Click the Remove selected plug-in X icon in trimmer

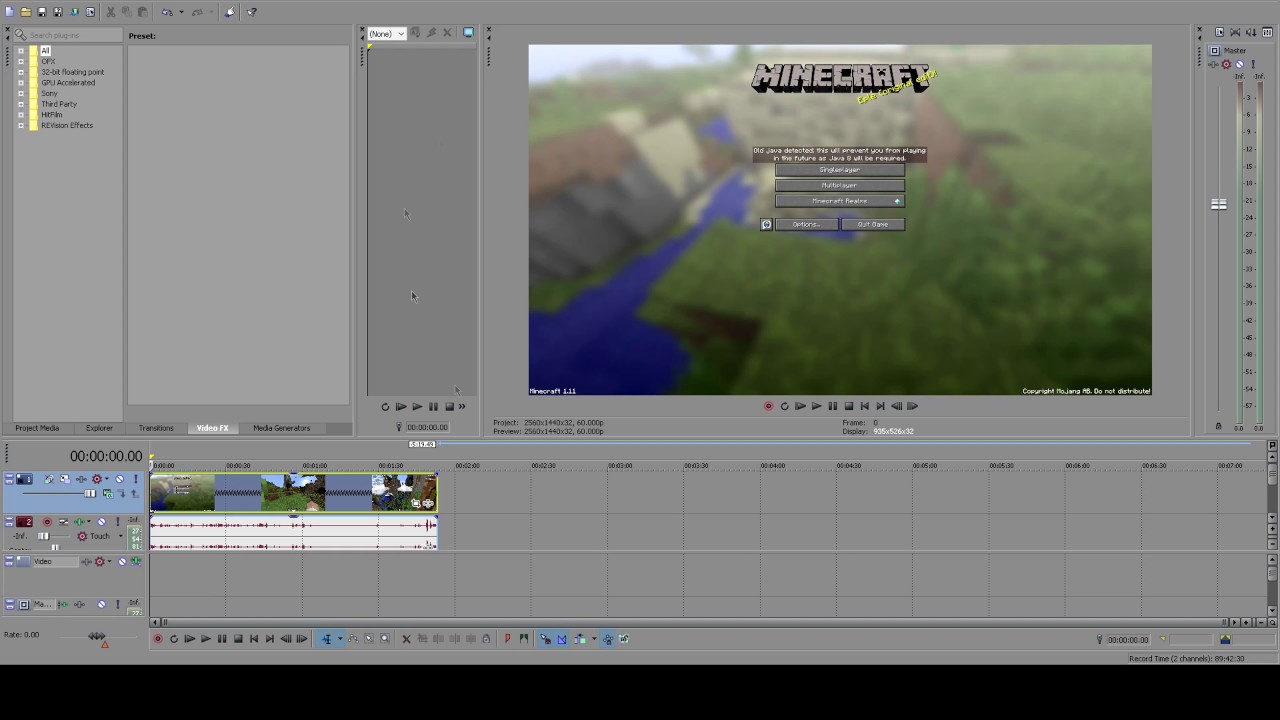tap(447, 33)
